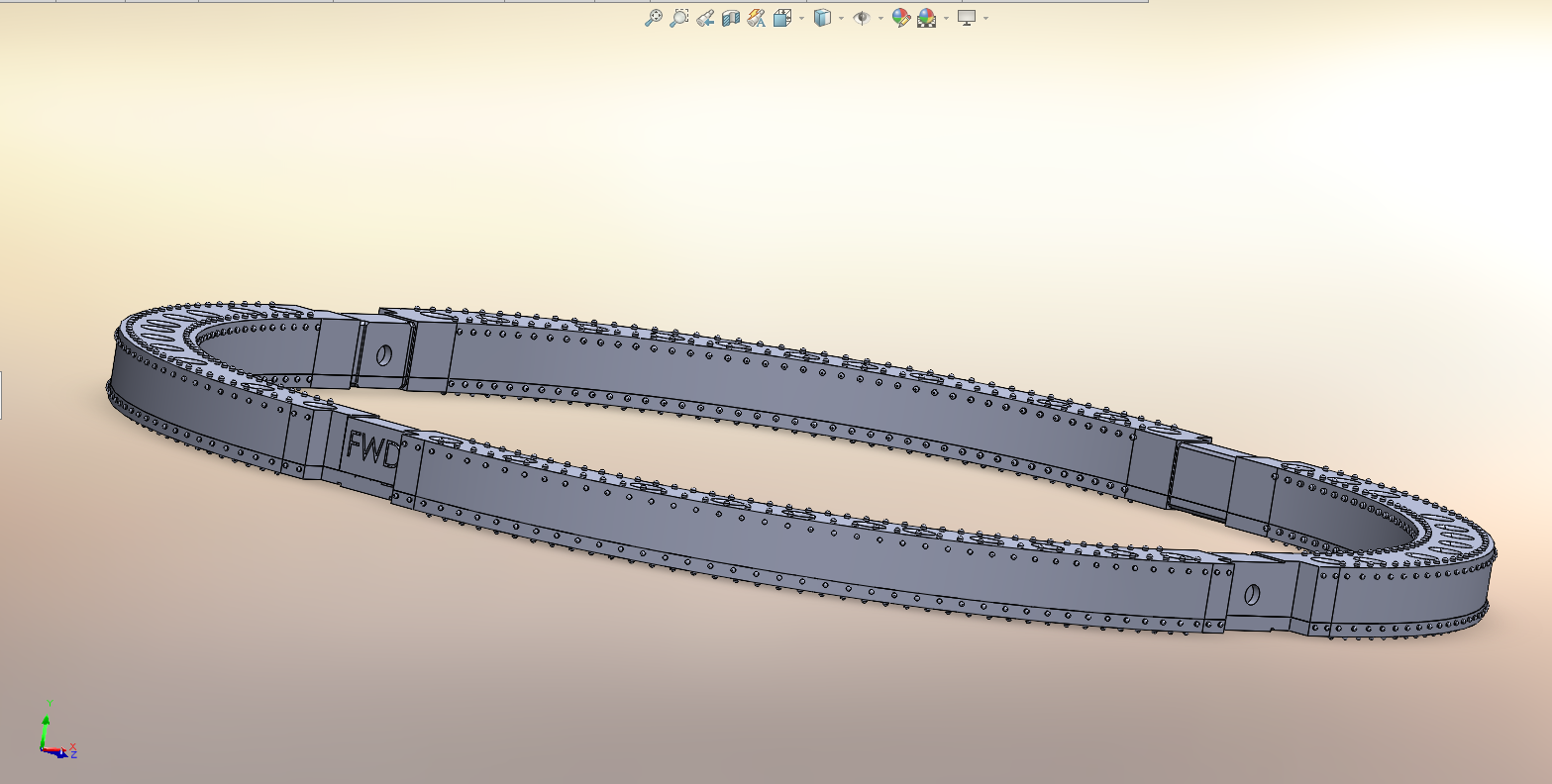
Task: Click the Zoom to Fit icon
Action: point(654,18)
